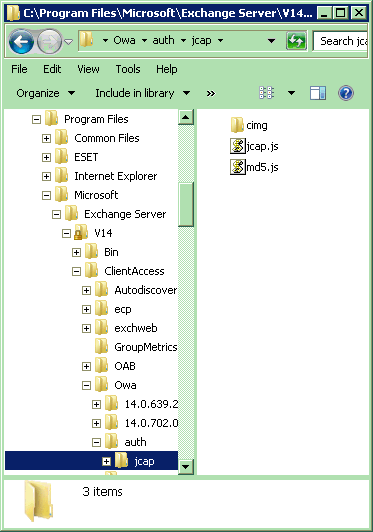Expand the 14.0.702.0 tree node
The image size is (373, 532).
pos(96,423)
